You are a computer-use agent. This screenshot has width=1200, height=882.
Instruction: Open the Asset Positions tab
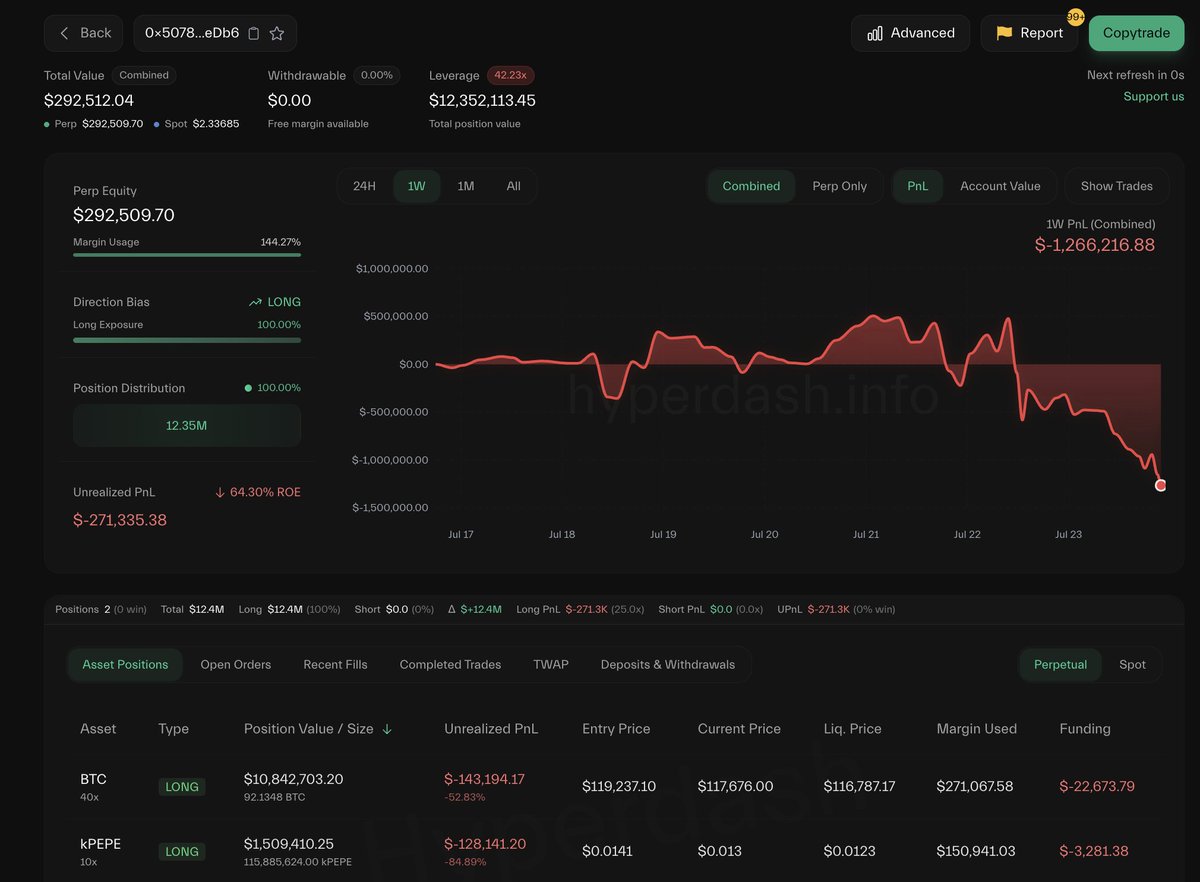125,665
